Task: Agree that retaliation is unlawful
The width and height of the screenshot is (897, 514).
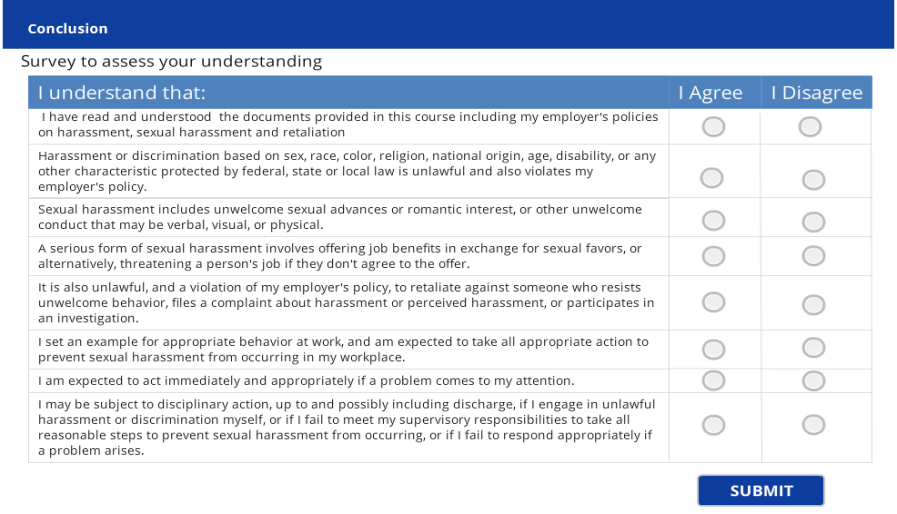Action: click(713, 302)
